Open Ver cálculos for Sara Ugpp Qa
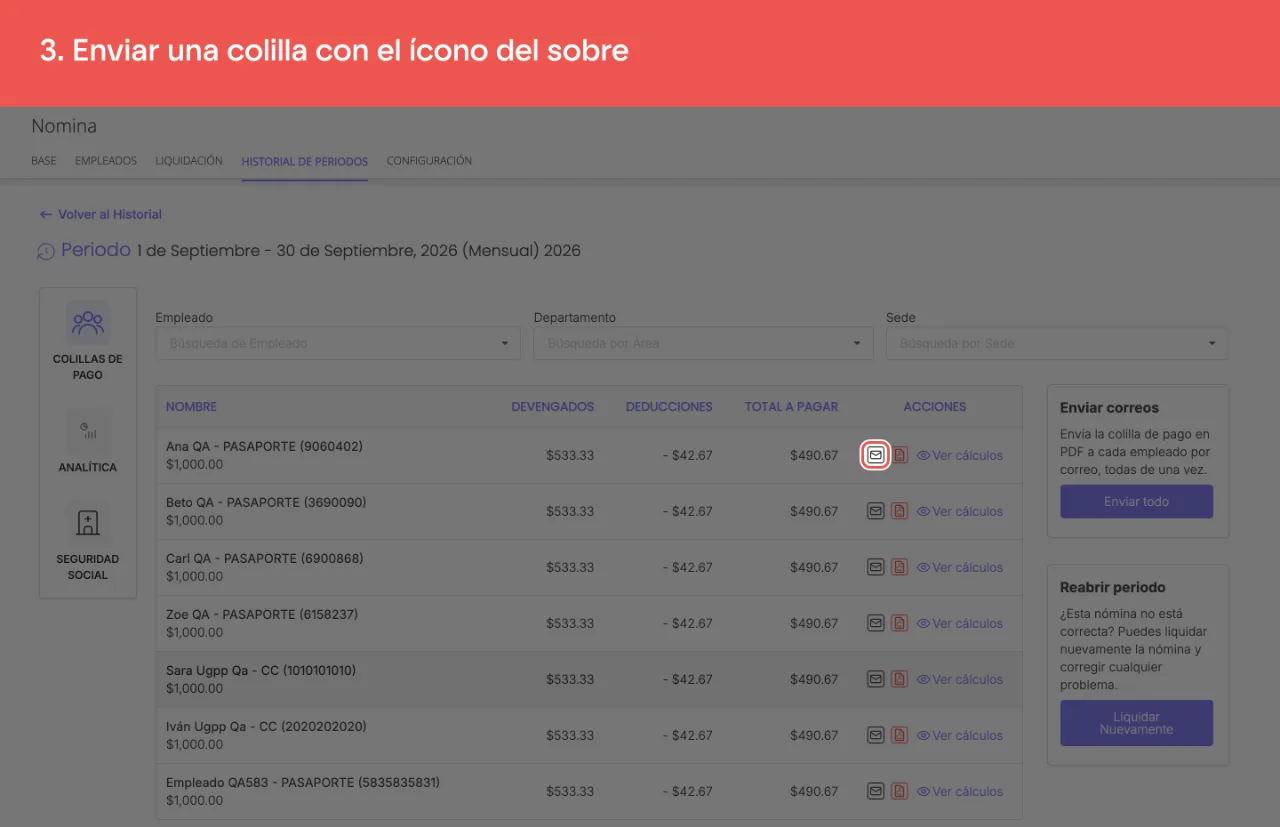The height and width of the screenshot is (827, 1280). click(960, 679)
